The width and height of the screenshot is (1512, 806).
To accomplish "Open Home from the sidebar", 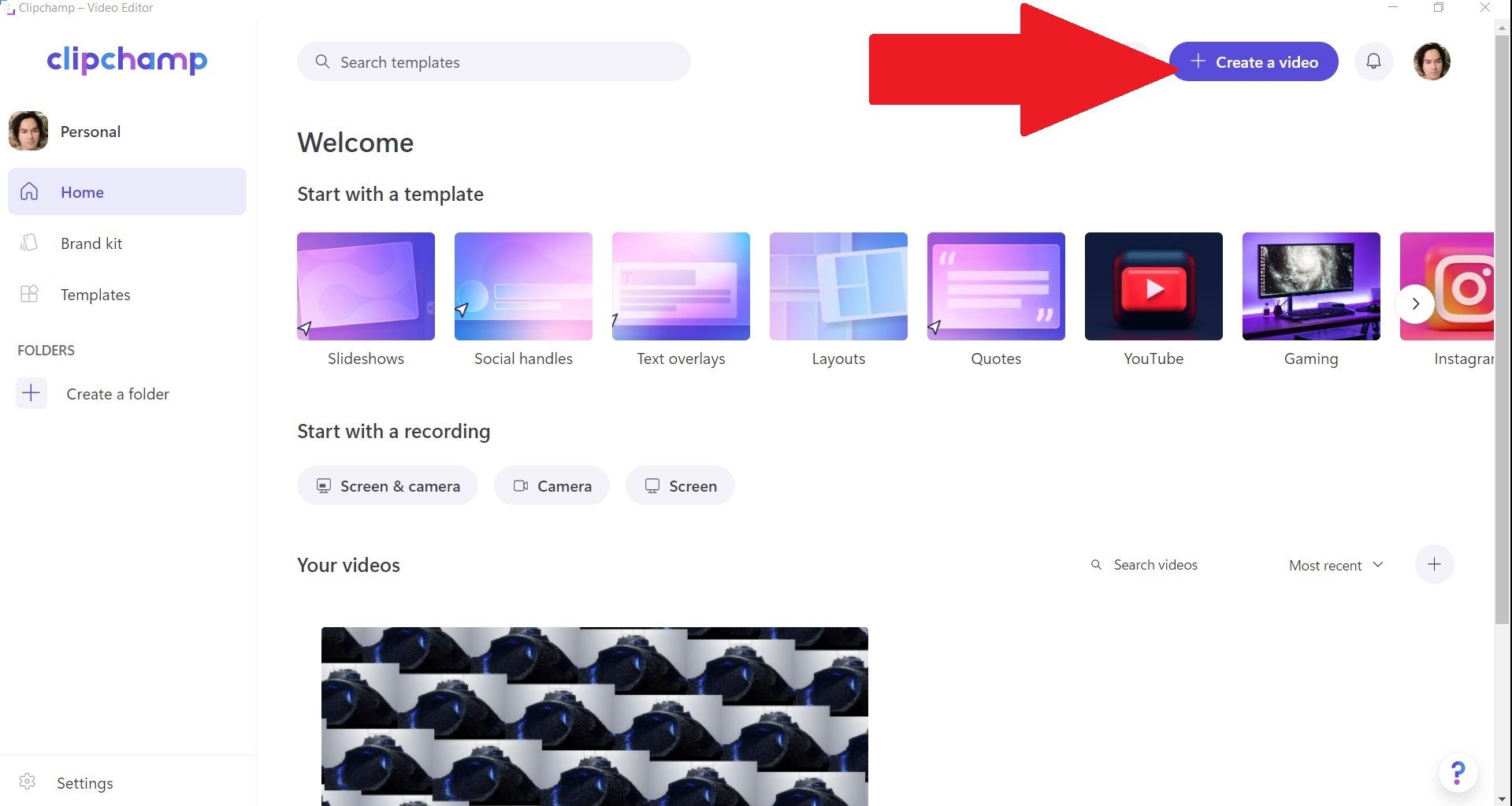I will pyautogui.click(x=82, y=191).
